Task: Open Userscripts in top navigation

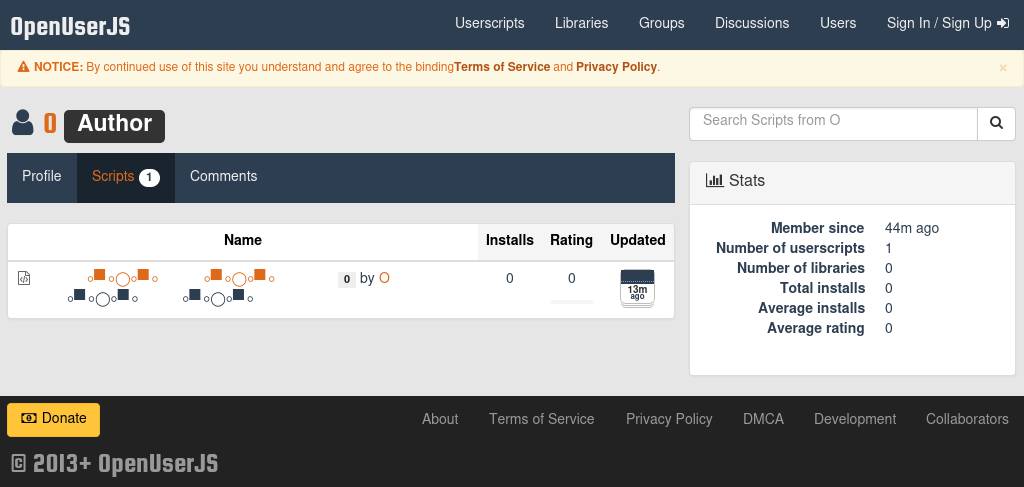Action: click(x=489, y=23)
